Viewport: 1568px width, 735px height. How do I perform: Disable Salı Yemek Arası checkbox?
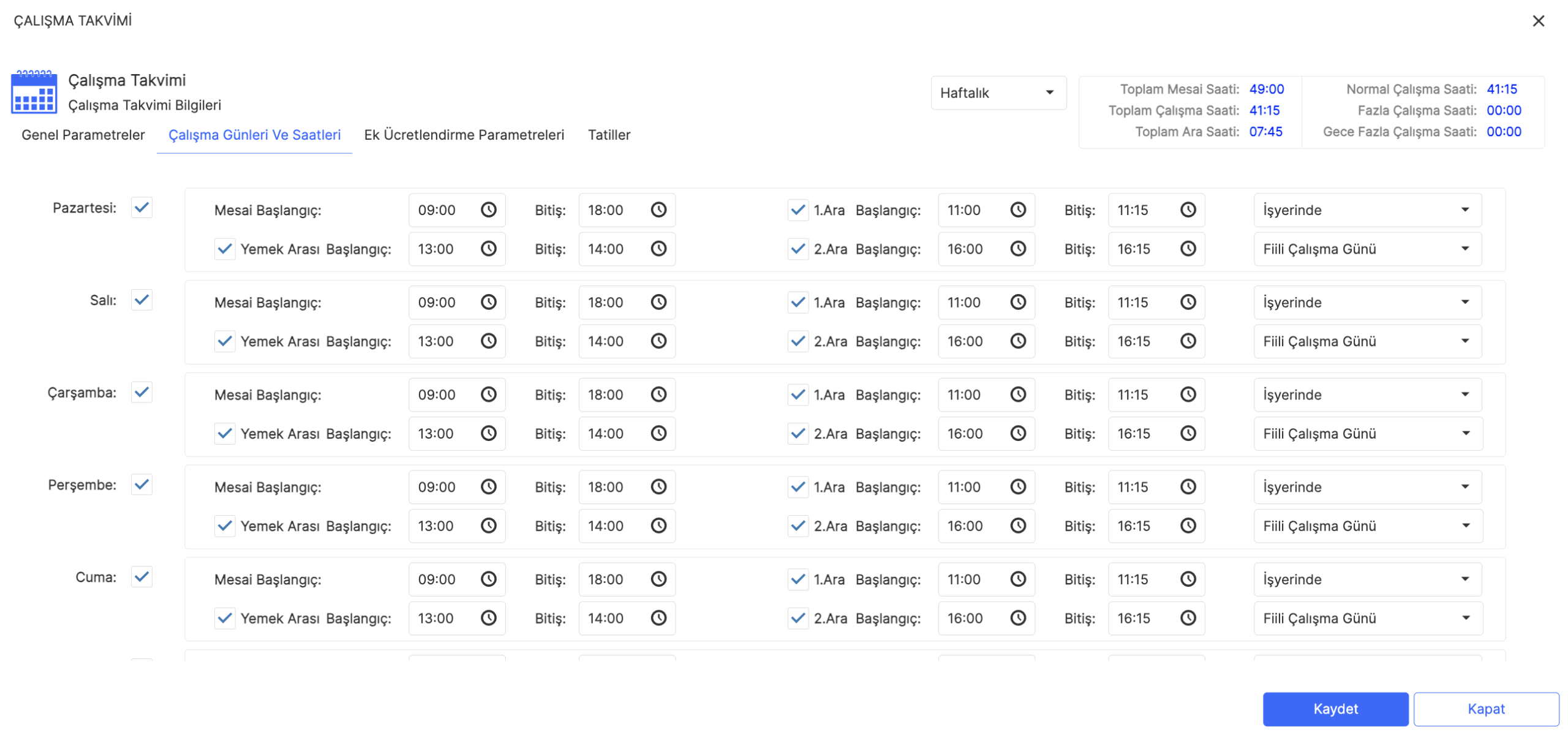point(225,341)
